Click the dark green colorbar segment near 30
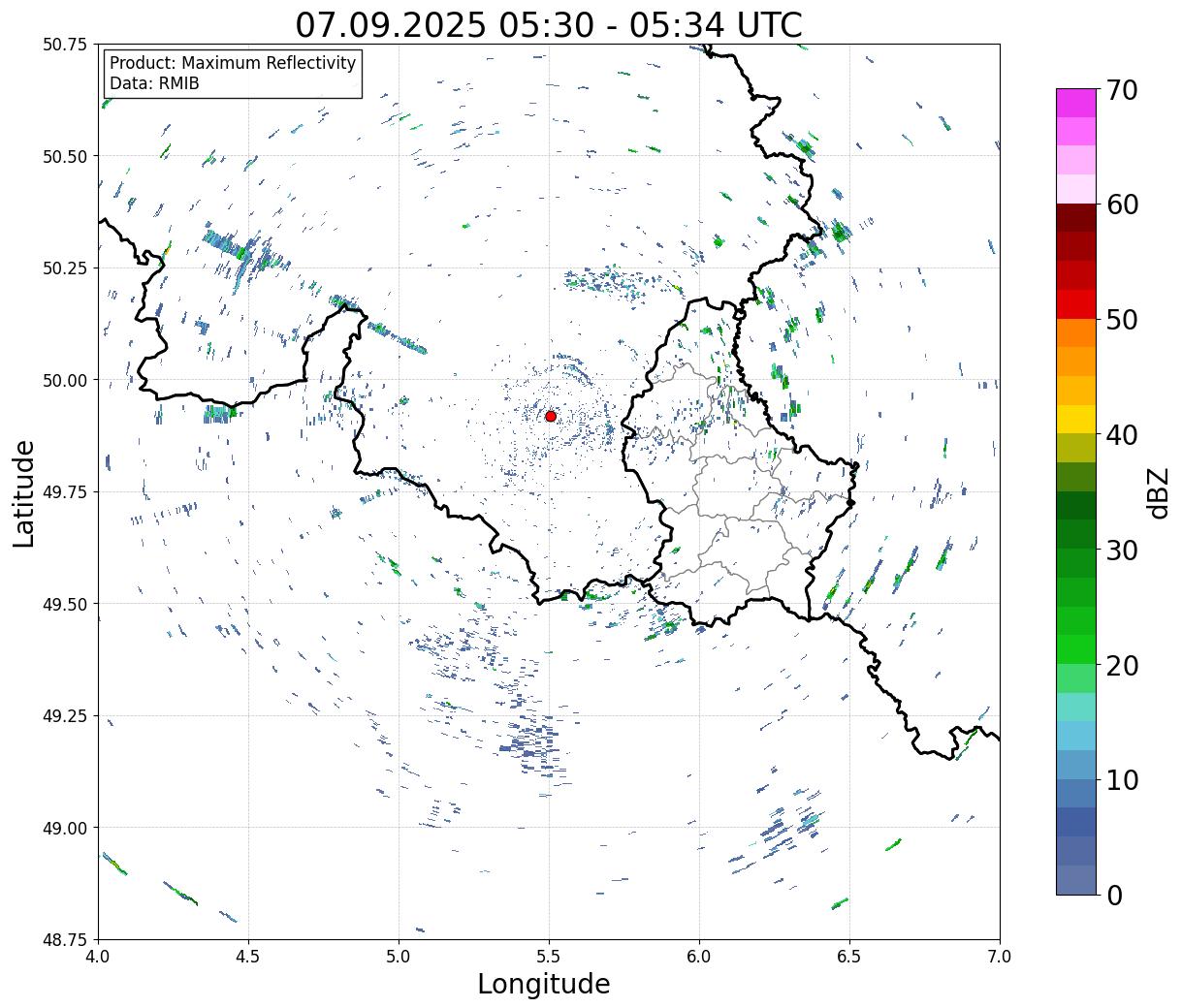 pyautogui.click(x=1076, y=534)
